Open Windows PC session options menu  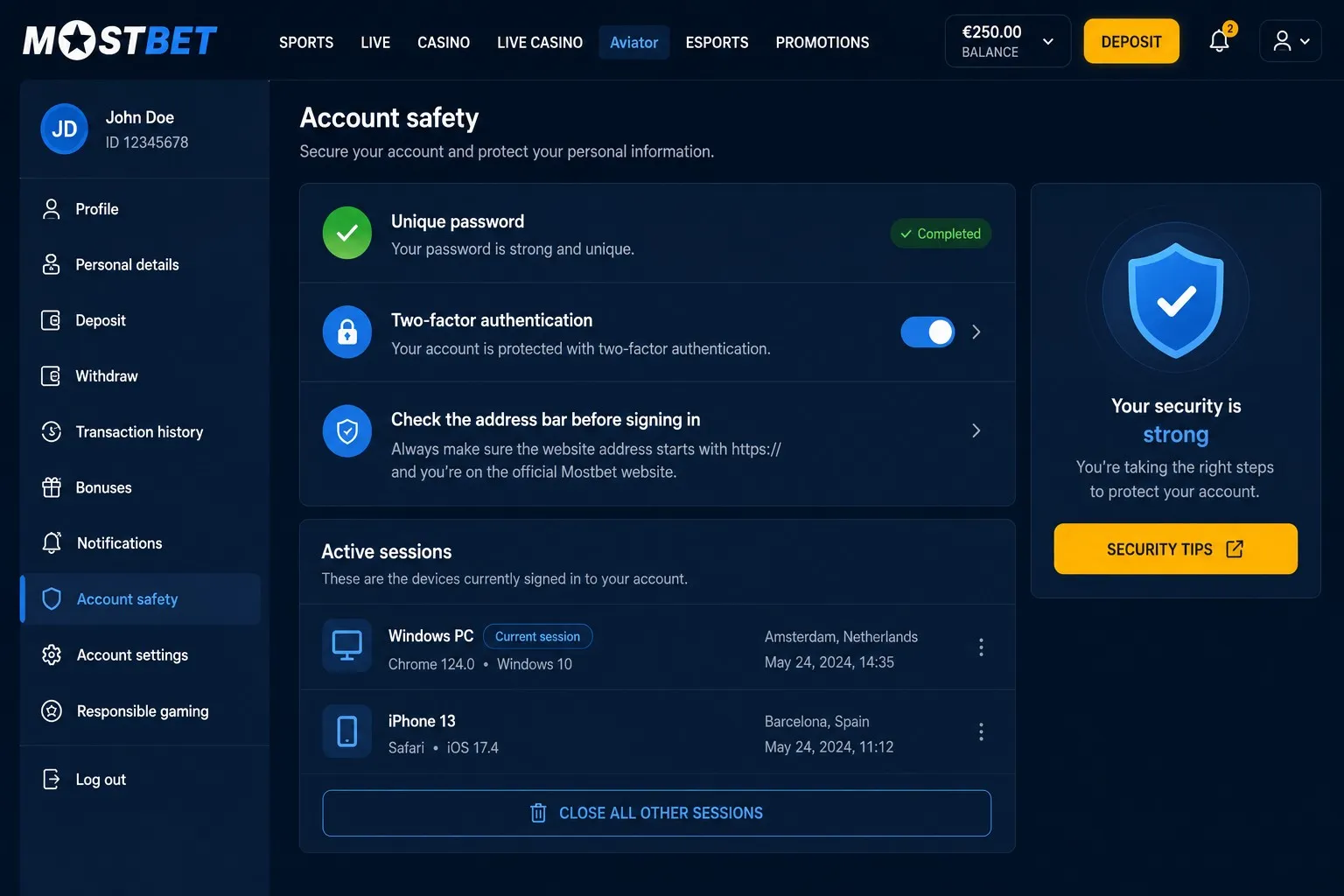pyautogui.click(x=981, y=647)
